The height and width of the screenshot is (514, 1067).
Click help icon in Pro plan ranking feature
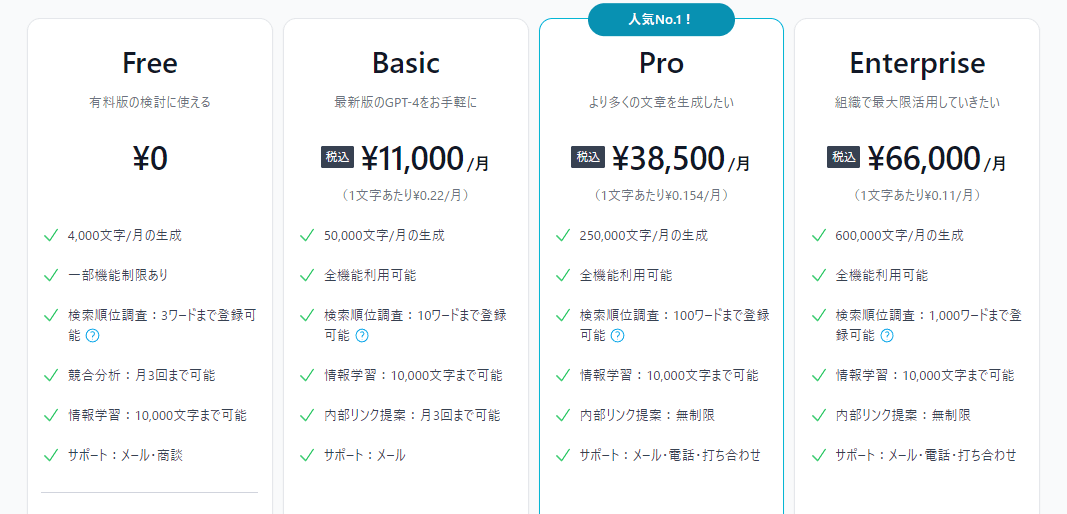617,335
